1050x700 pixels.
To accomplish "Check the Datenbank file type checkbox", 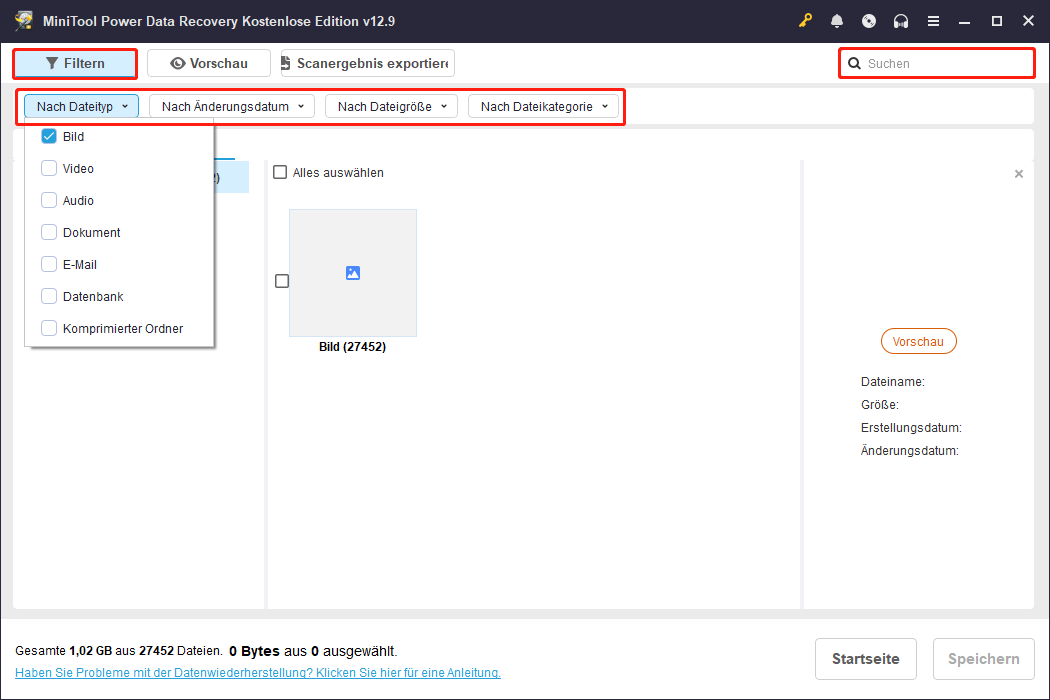I will click(49, 296).
